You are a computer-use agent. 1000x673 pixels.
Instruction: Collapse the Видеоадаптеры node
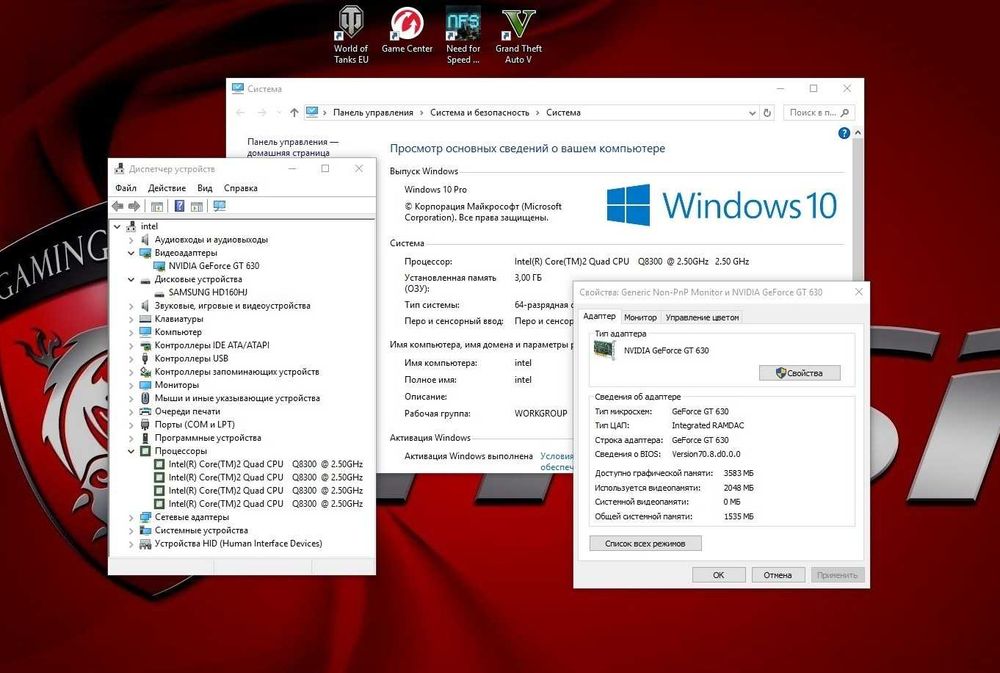coord(131,253)
